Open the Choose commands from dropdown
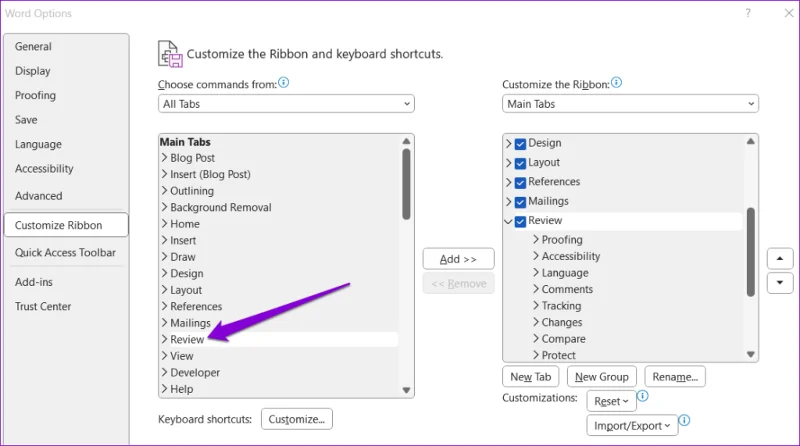 coord(286,104)
